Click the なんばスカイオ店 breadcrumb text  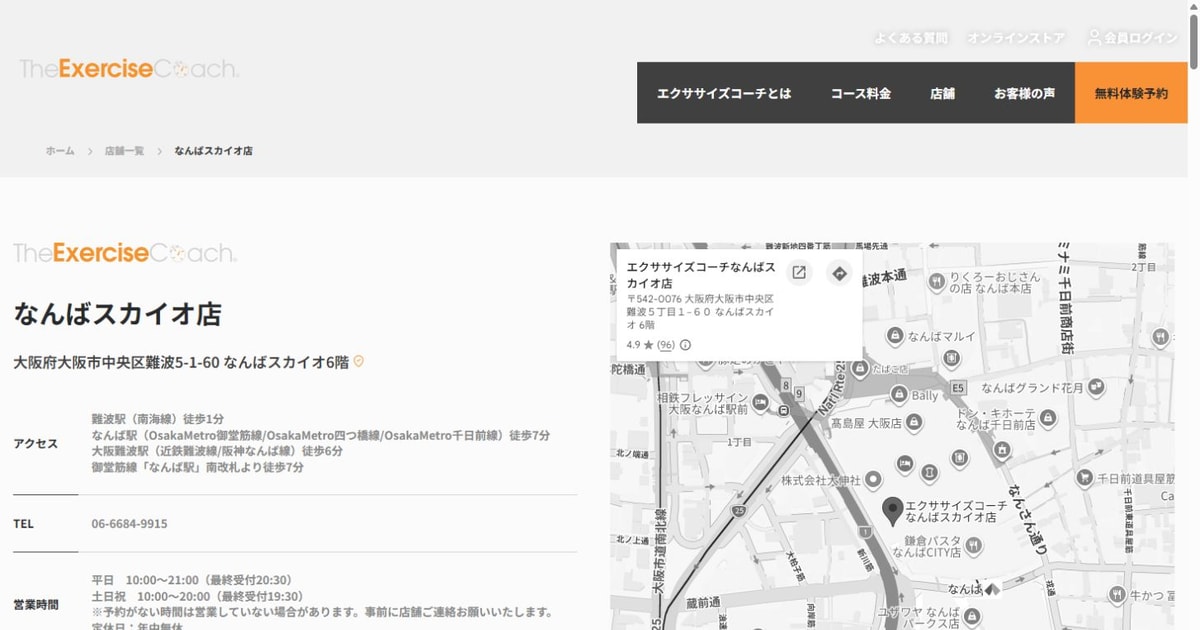(x=213, y=151)
